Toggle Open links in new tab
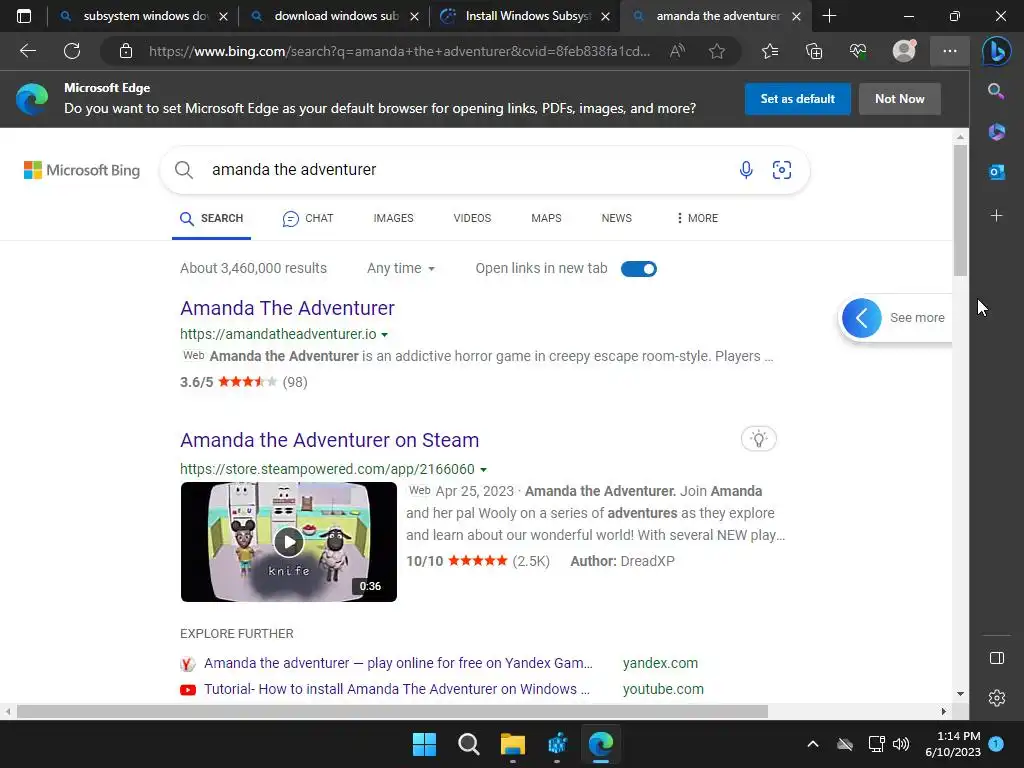1024x768 pixels. 639,268
